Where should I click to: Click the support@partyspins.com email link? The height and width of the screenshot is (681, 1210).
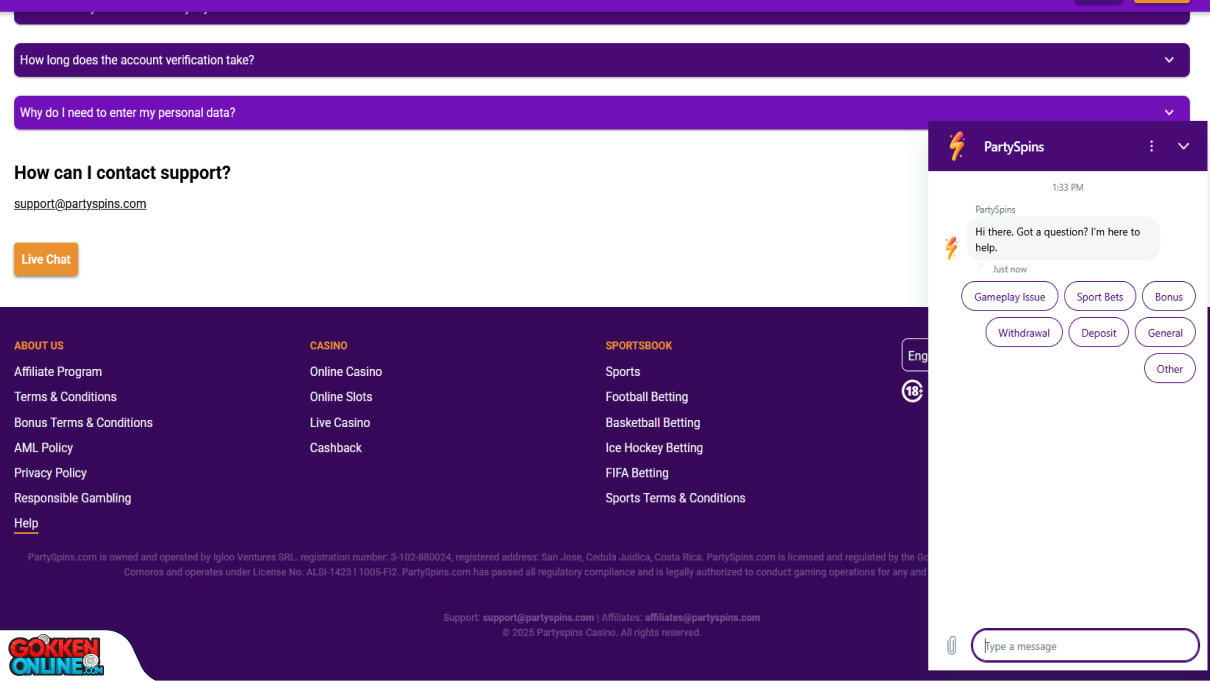(x=80, y=204)
